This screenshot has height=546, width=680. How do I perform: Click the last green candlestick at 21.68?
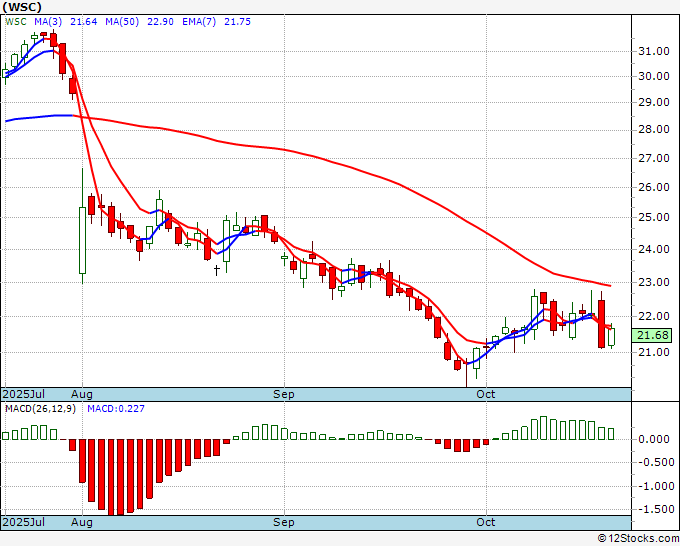point(611,337)
